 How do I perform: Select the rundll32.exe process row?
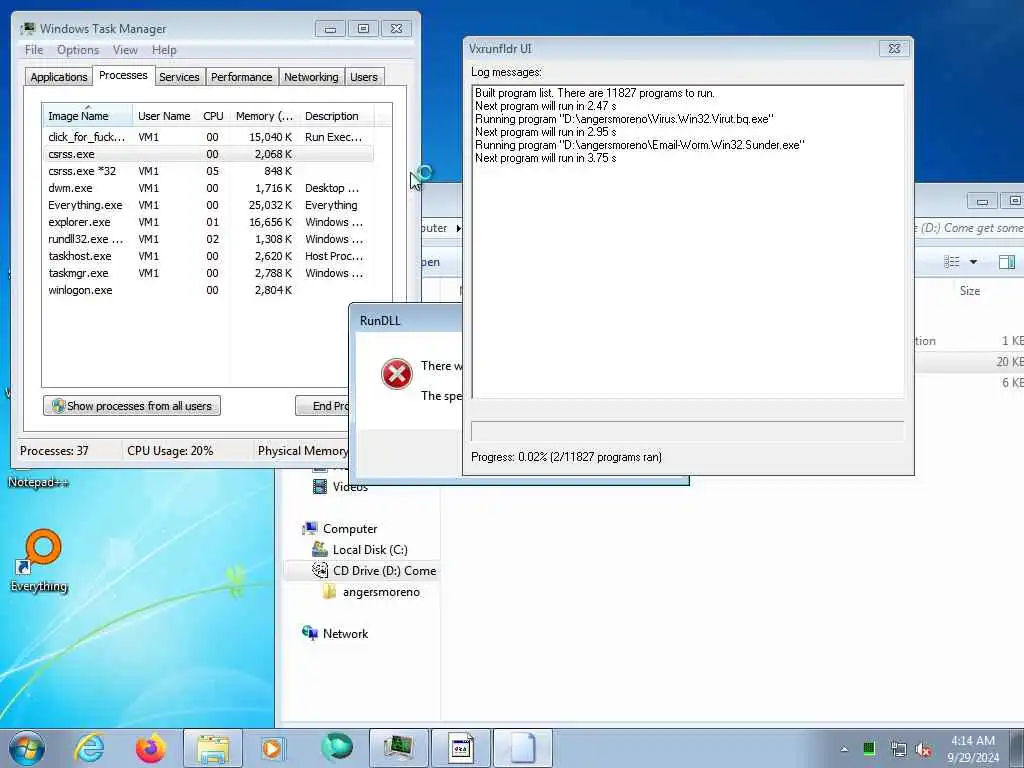(208, 238)
